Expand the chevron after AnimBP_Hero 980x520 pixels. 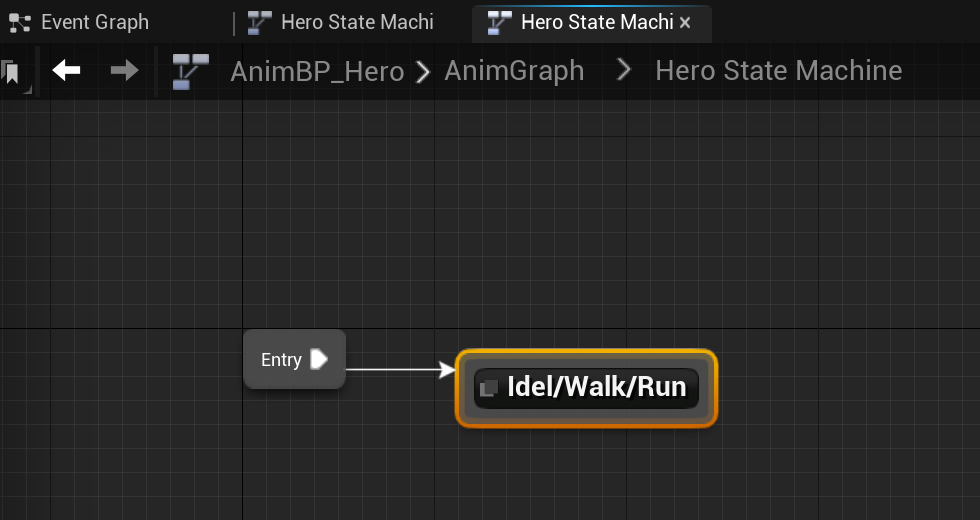pyautogui.click(x=424, y=71)
